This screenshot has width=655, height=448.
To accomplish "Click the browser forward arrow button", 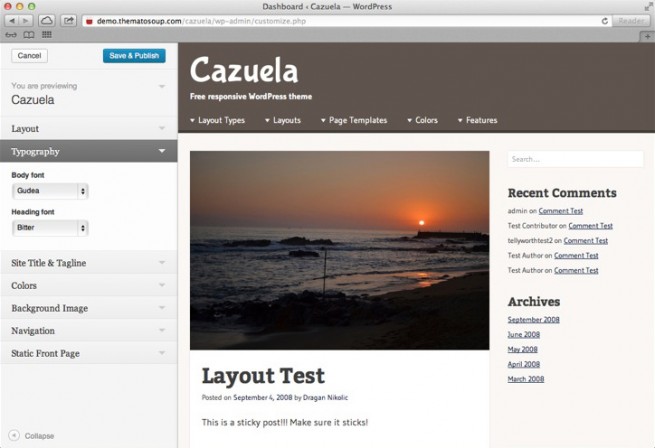I will (27, 20).
